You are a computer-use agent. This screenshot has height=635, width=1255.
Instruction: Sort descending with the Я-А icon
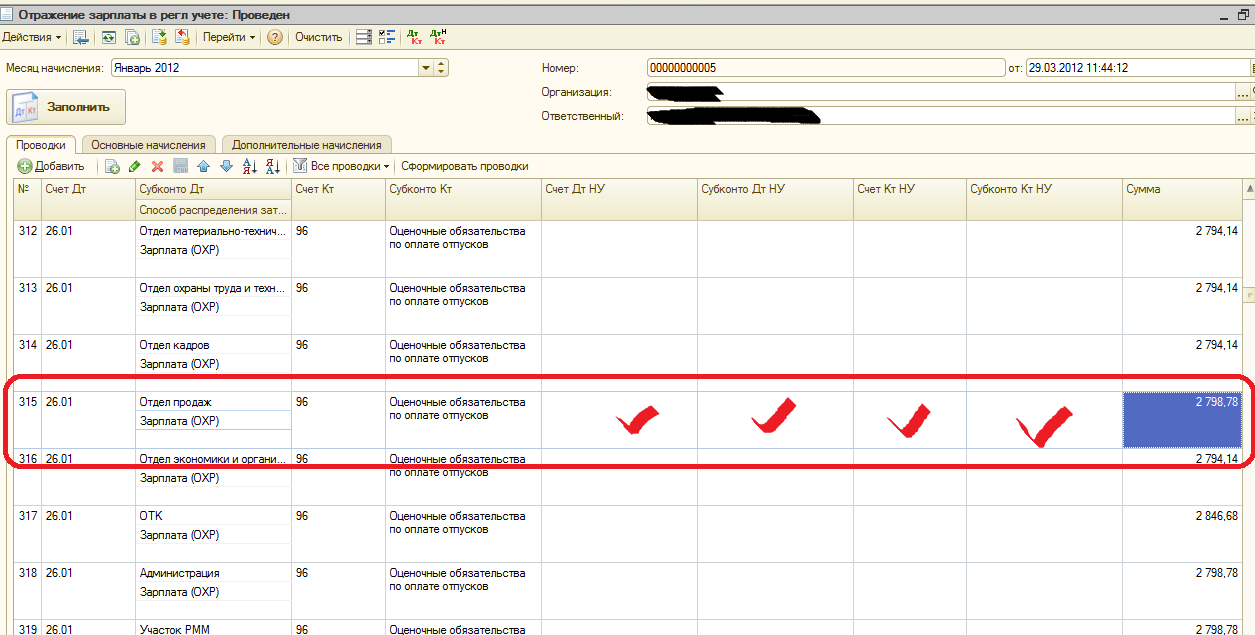click(x=274, y=166)
